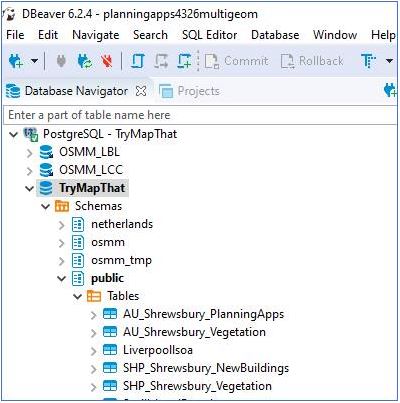Click the osmm_tmp schema icon

coord(78,260)
